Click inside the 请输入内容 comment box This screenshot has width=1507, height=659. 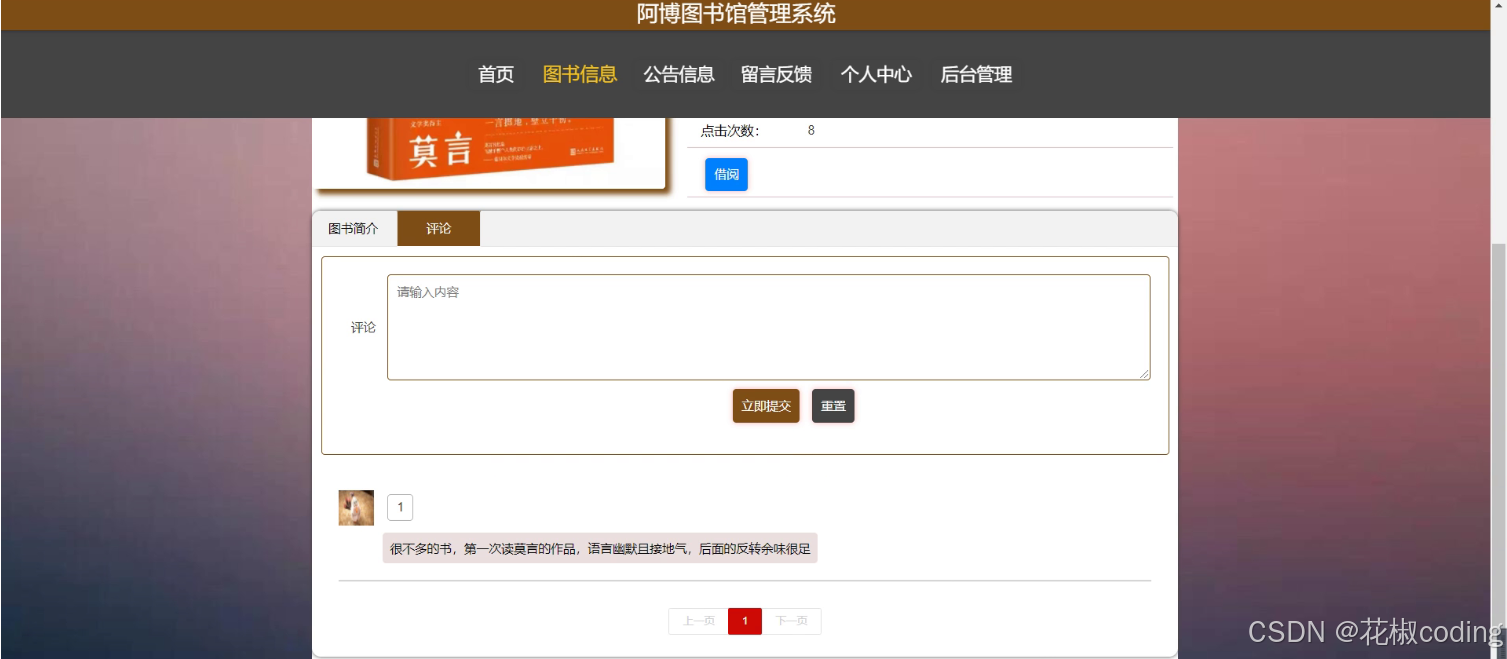coord(767,325)
